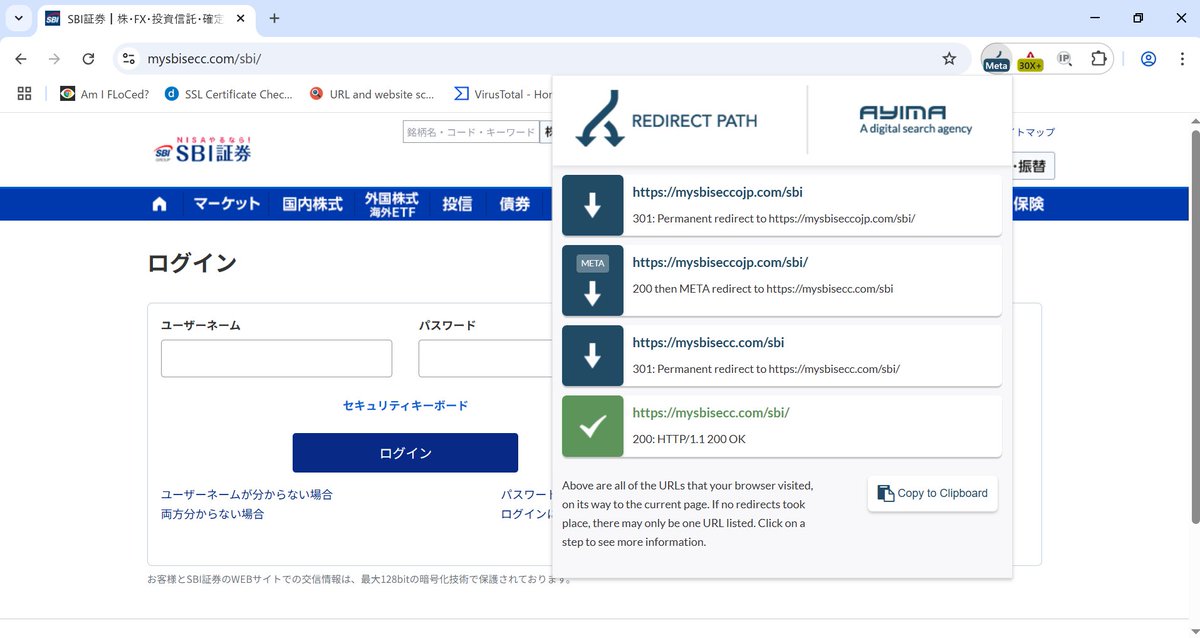Click the blue ログイン button

point(405,453)
